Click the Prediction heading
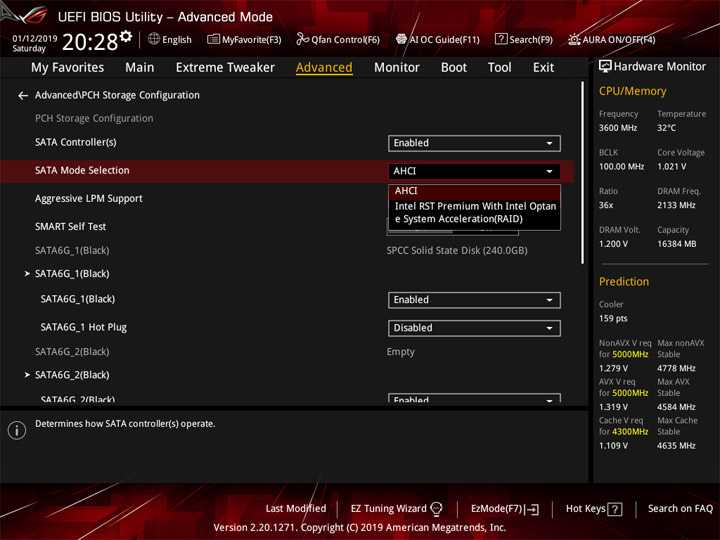 pyautogui.click(x=624, y=281)
